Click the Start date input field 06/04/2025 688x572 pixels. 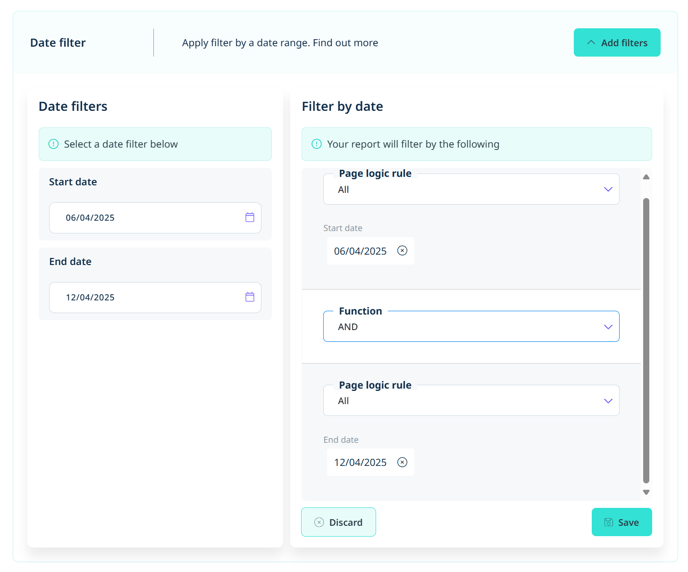[x=155, y=218]
